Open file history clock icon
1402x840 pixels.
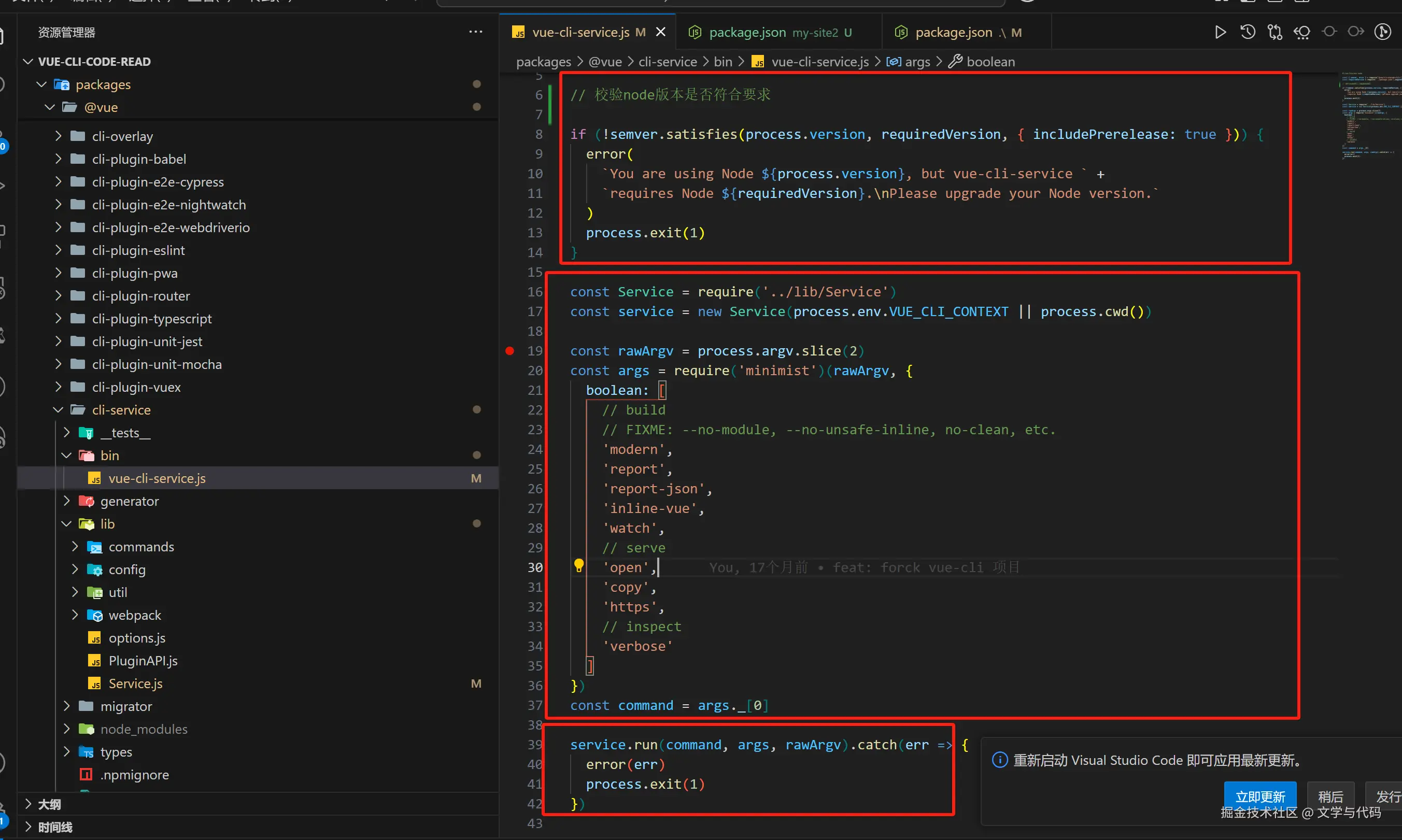point(1247,32)
